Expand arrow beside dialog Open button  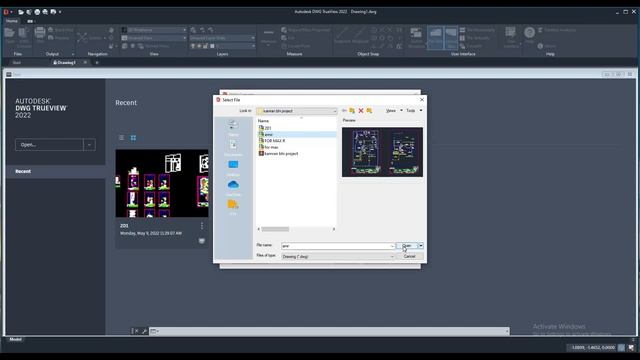pyautogui.click(x=421, y=246)
